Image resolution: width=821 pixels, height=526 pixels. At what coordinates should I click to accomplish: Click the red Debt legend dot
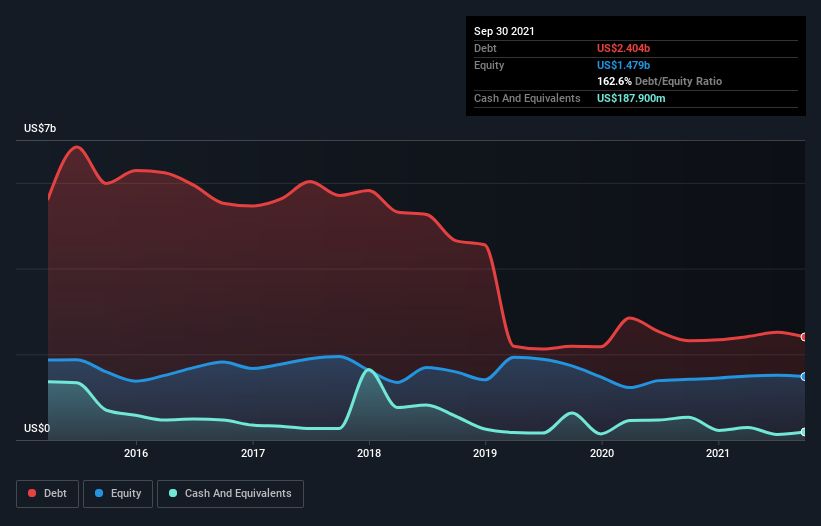[x=32, y=493]
